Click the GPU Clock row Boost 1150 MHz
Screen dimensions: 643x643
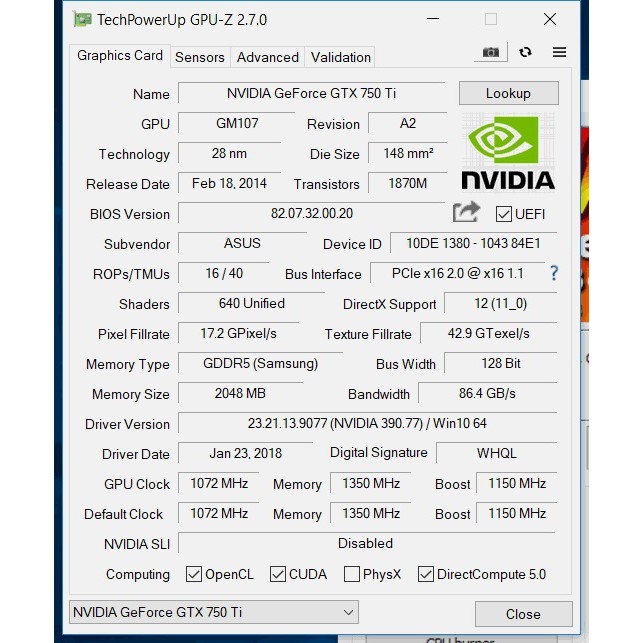[x=517, y=483]
